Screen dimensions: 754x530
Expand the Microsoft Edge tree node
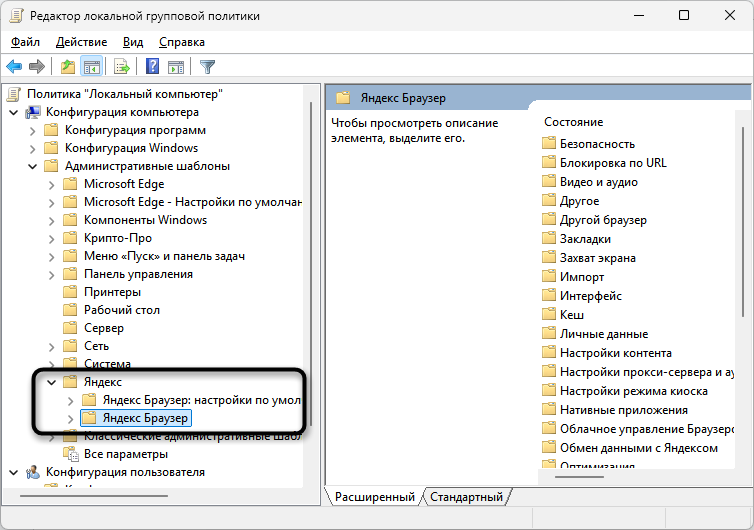click(51, 185)
